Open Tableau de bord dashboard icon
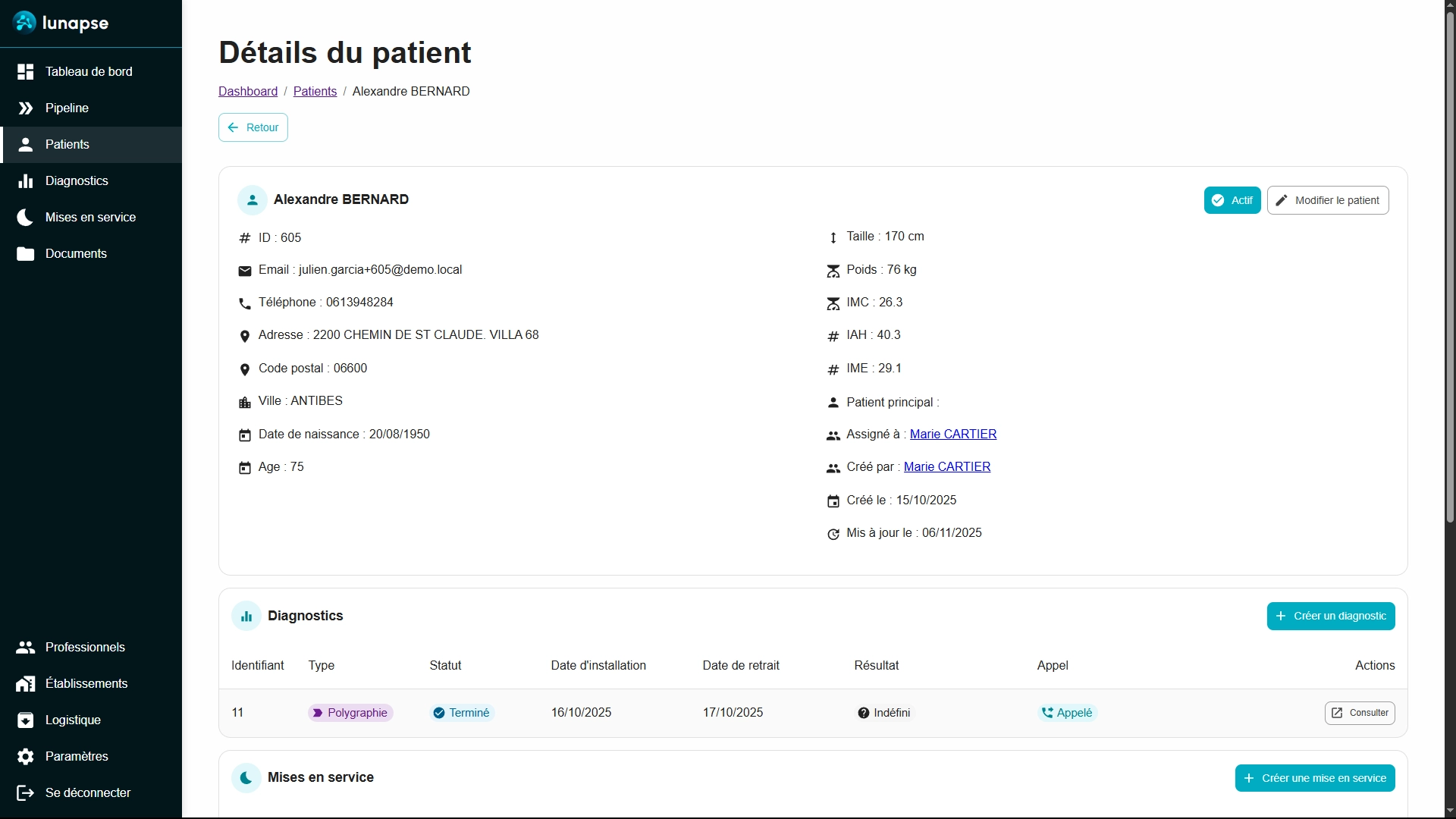 pyautogui.click(x=26, y=72)
